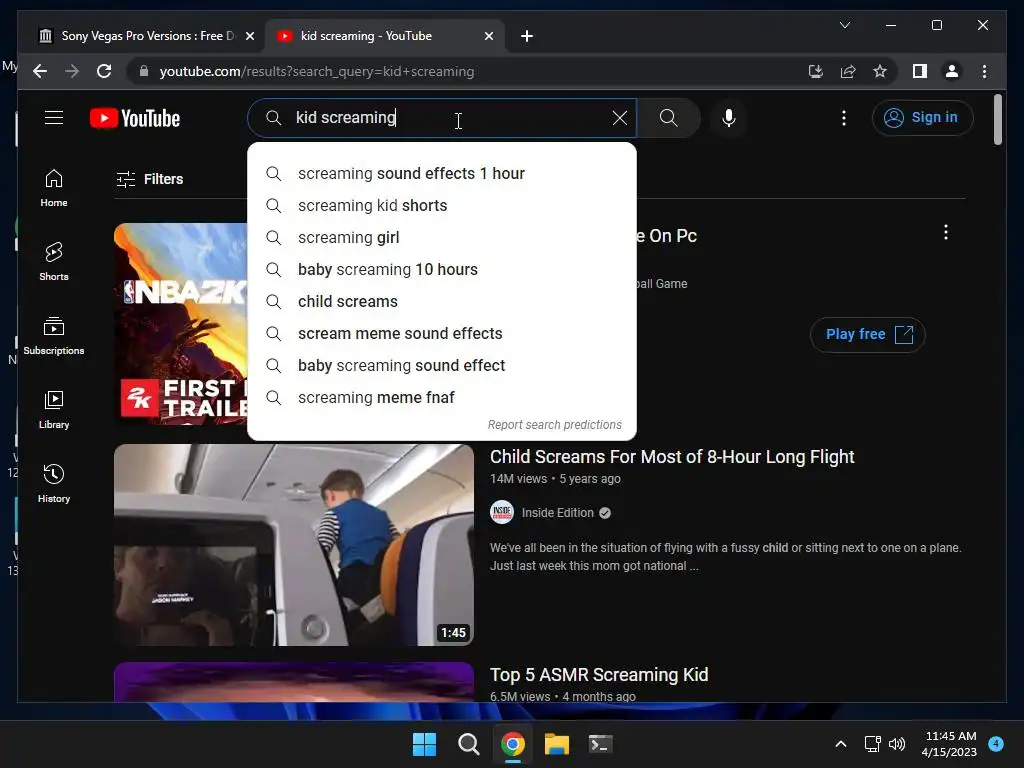Open File Explorer from the taskbar

557,744
